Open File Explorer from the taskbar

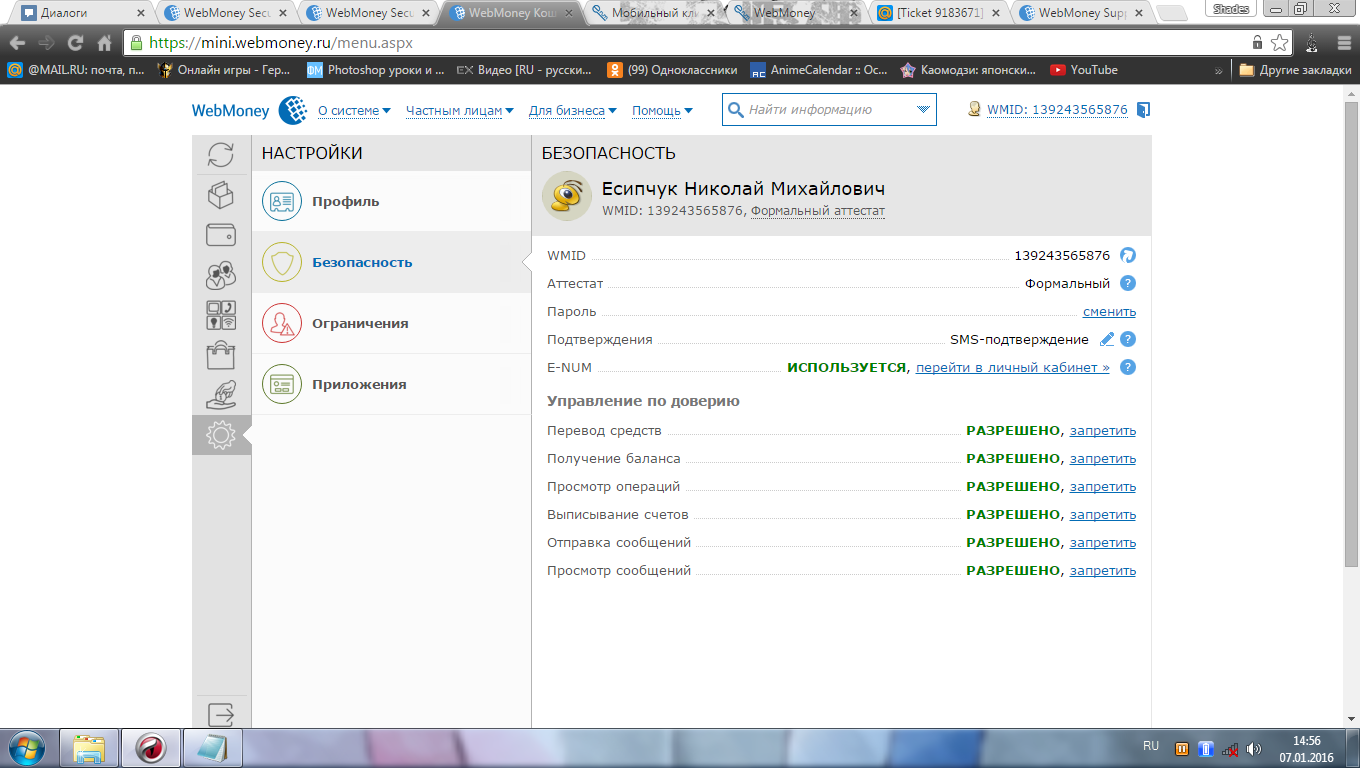pyautogui.click(x=89, y=748)
